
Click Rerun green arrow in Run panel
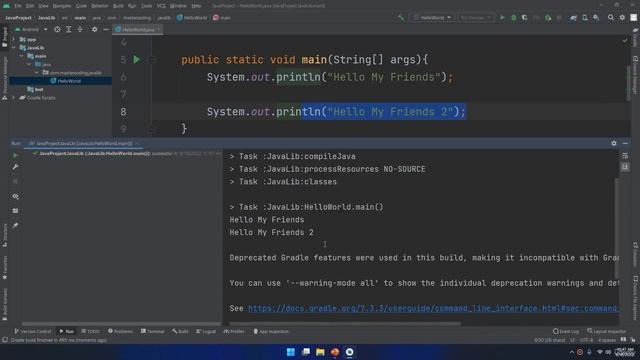pos(16,156)
